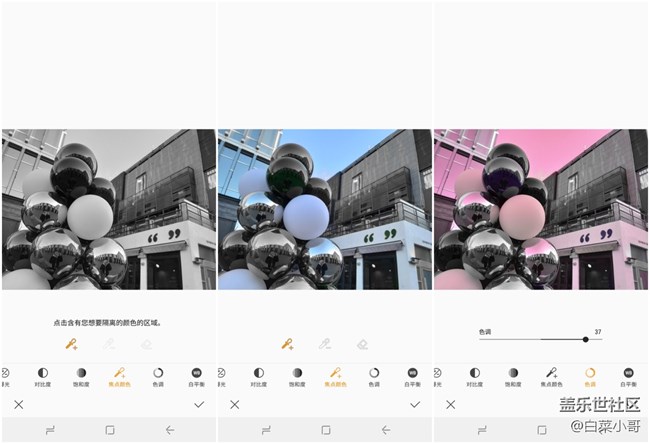Tap the eraser icon in the left screen

pyautogui.click(x=146, y=344)
